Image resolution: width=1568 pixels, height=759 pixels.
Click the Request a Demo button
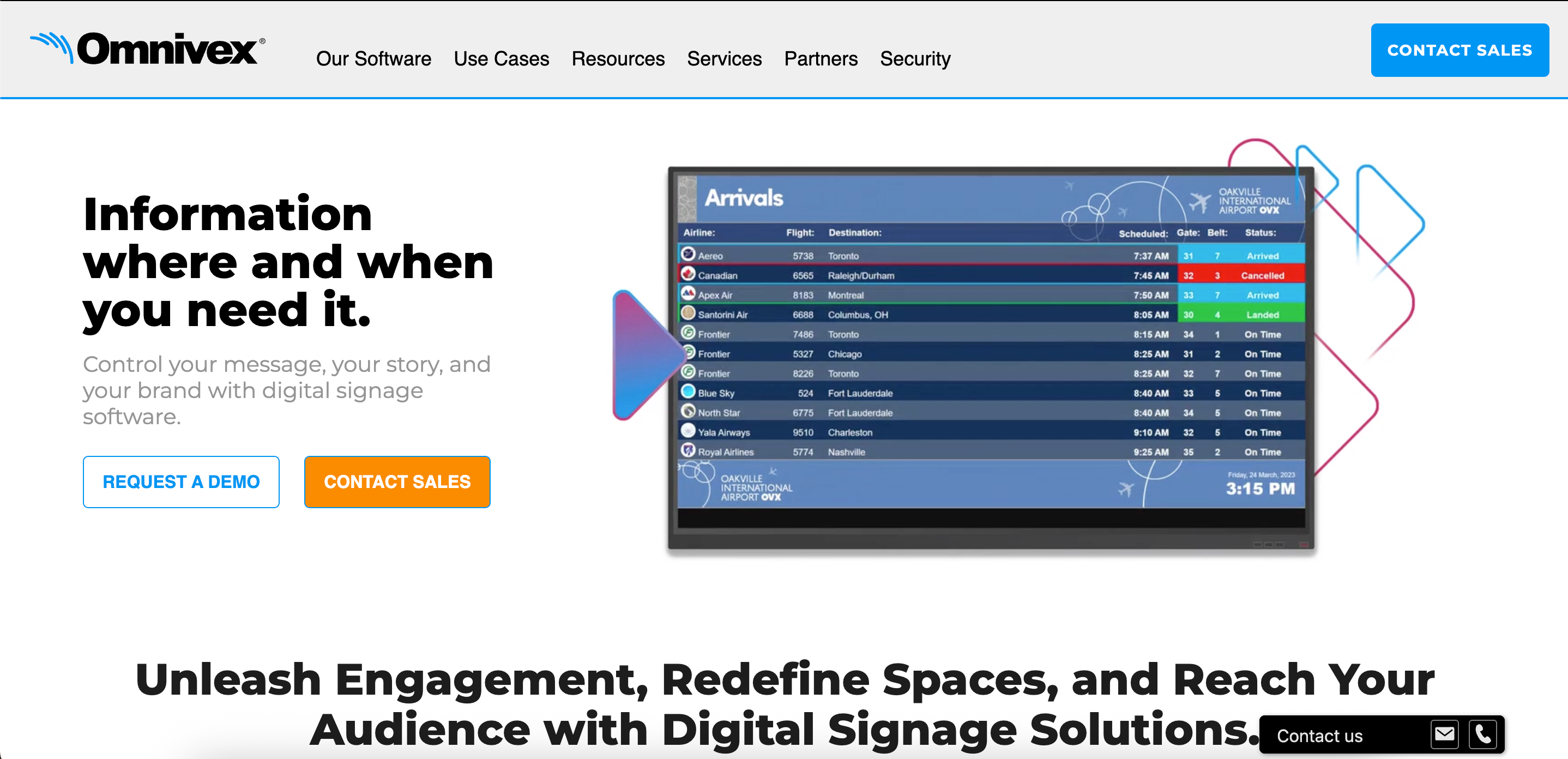coord(181,481)
